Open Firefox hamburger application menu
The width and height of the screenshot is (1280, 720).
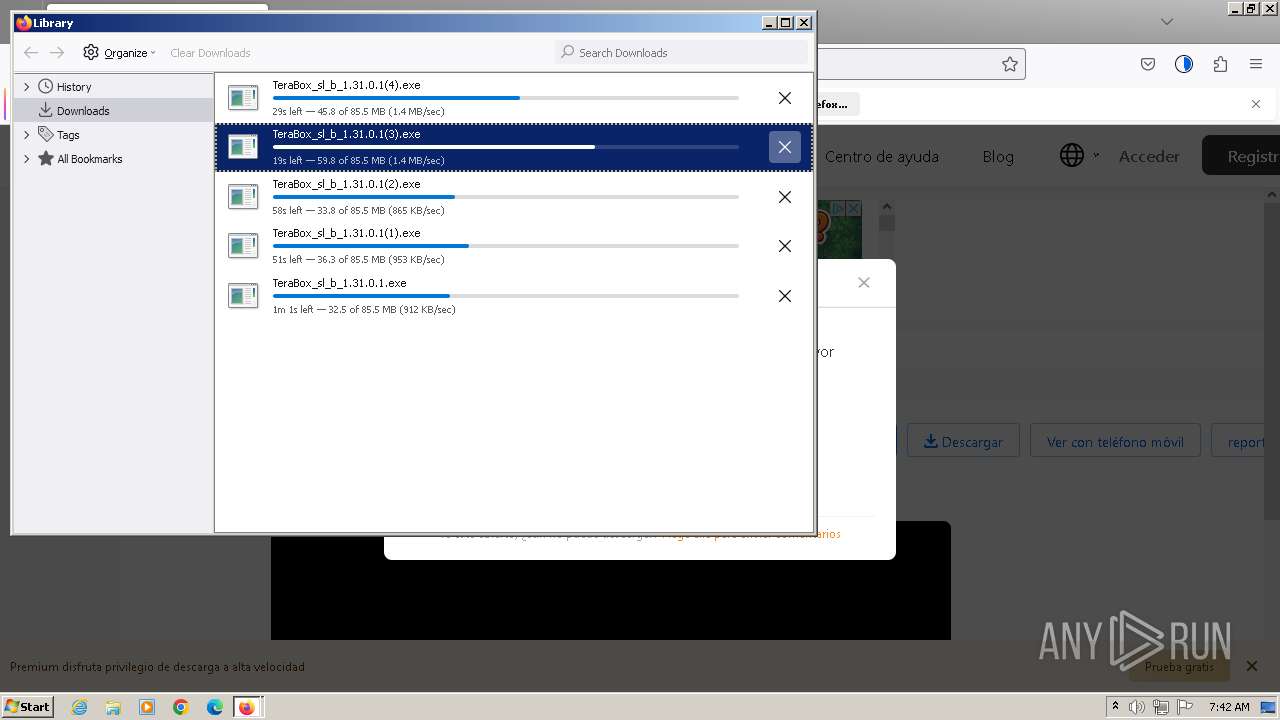coord(1256,64)
